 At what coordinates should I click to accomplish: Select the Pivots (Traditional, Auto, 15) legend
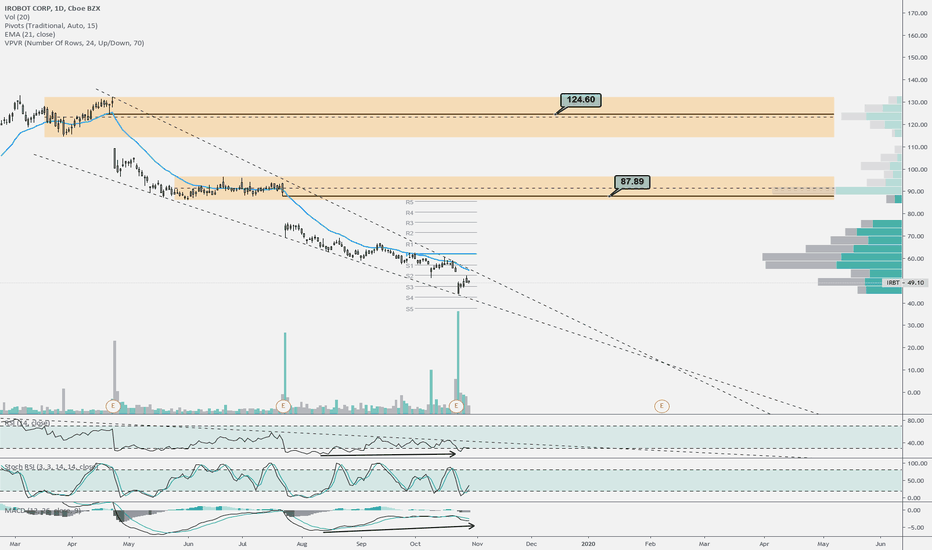tap(51, 26)
